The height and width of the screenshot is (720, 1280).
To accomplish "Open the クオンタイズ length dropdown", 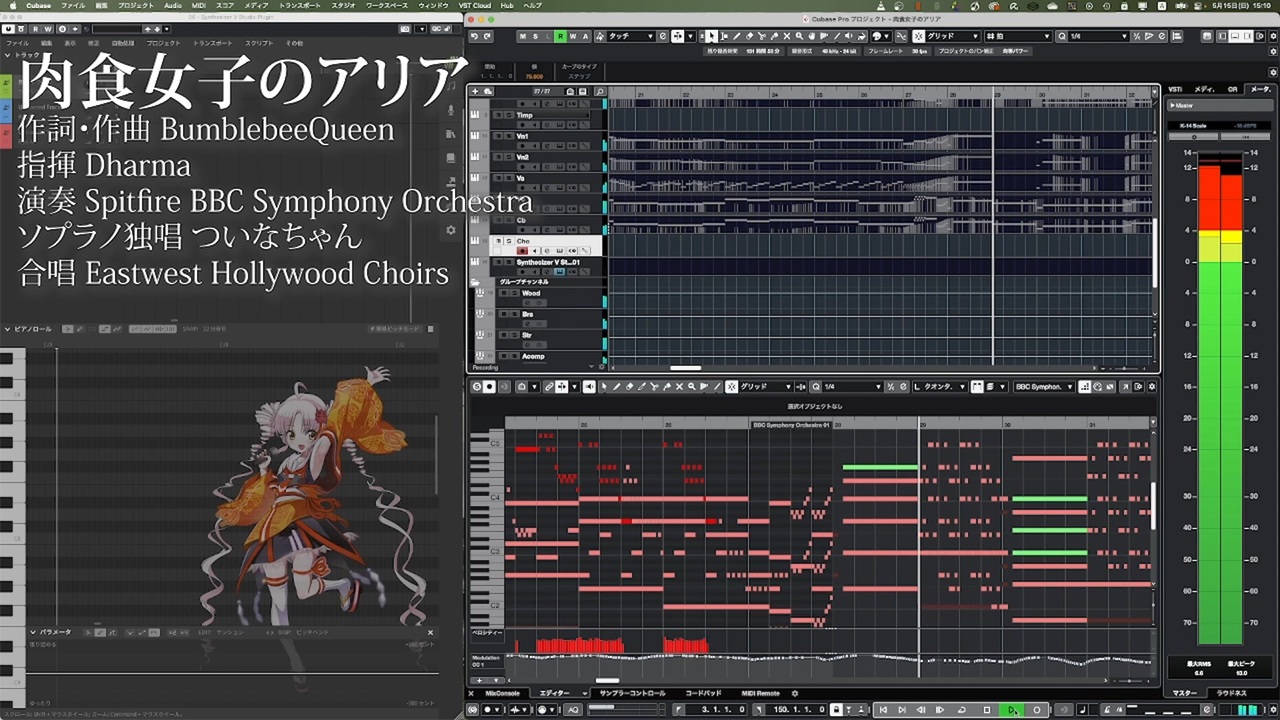I will pos(940,387).
